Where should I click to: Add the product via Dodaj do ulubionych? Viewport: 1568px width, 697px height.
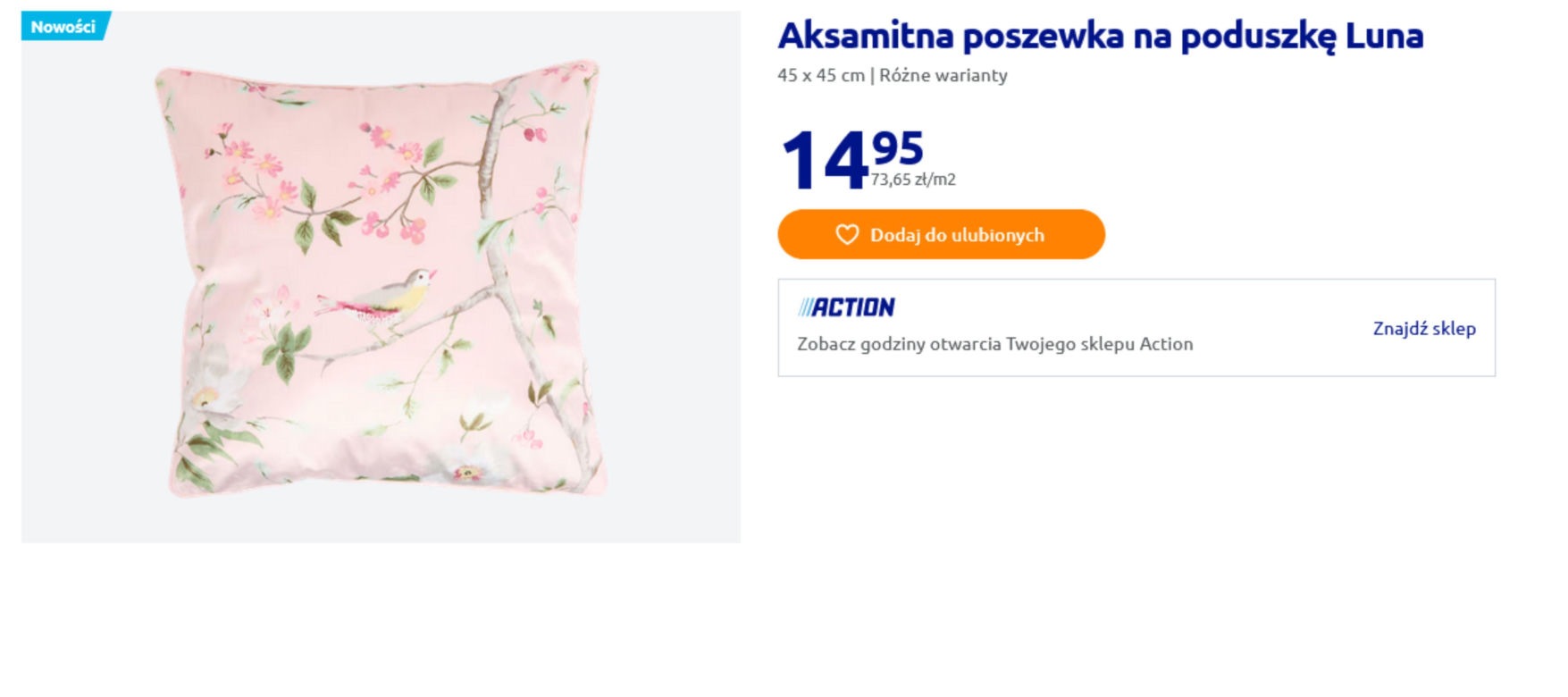pos(941,234)
